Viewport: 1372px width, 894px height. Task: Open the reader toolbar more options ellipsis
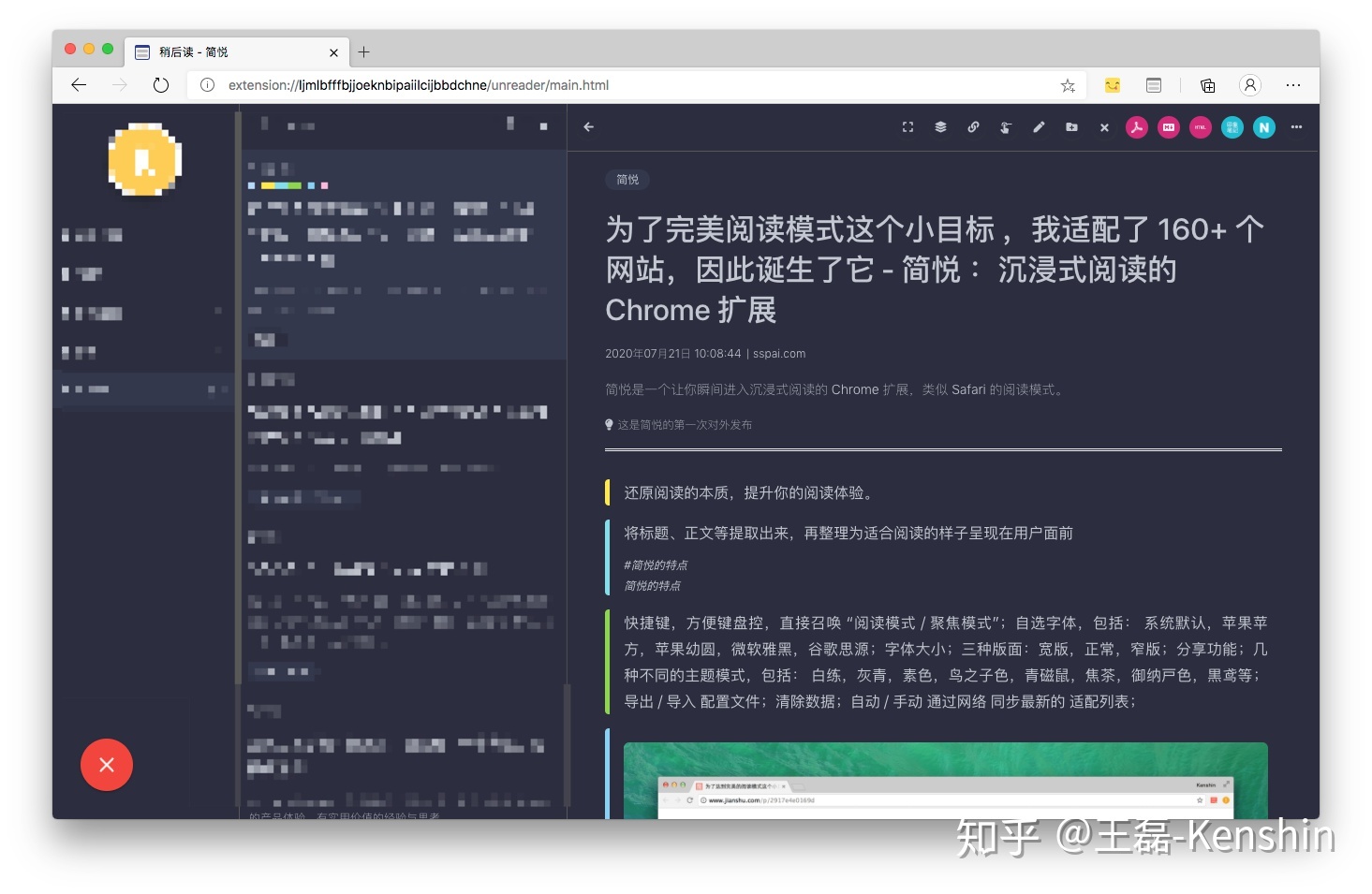click(1296, 127)
